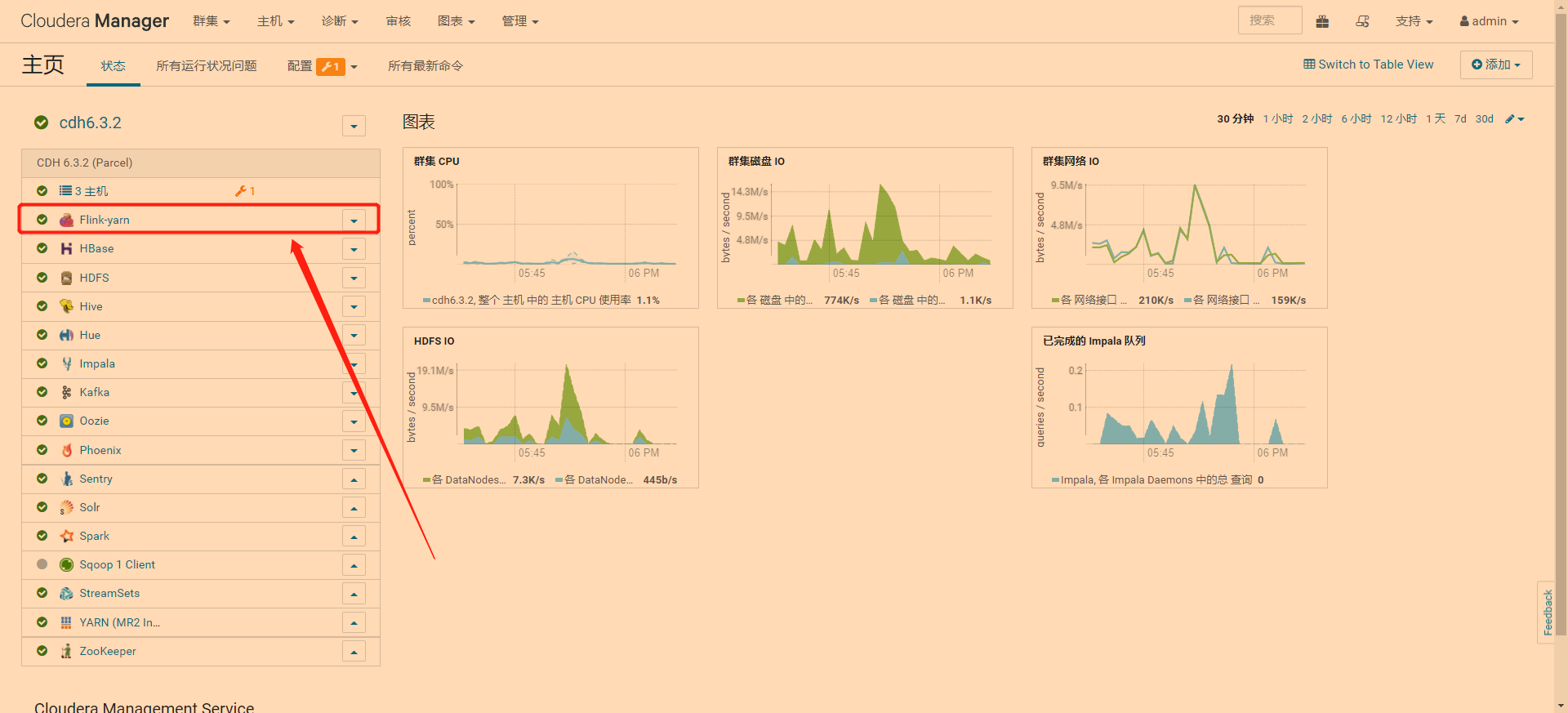
Task: Open the Flink-yarn actions dropdown
Action: [354, 221]
